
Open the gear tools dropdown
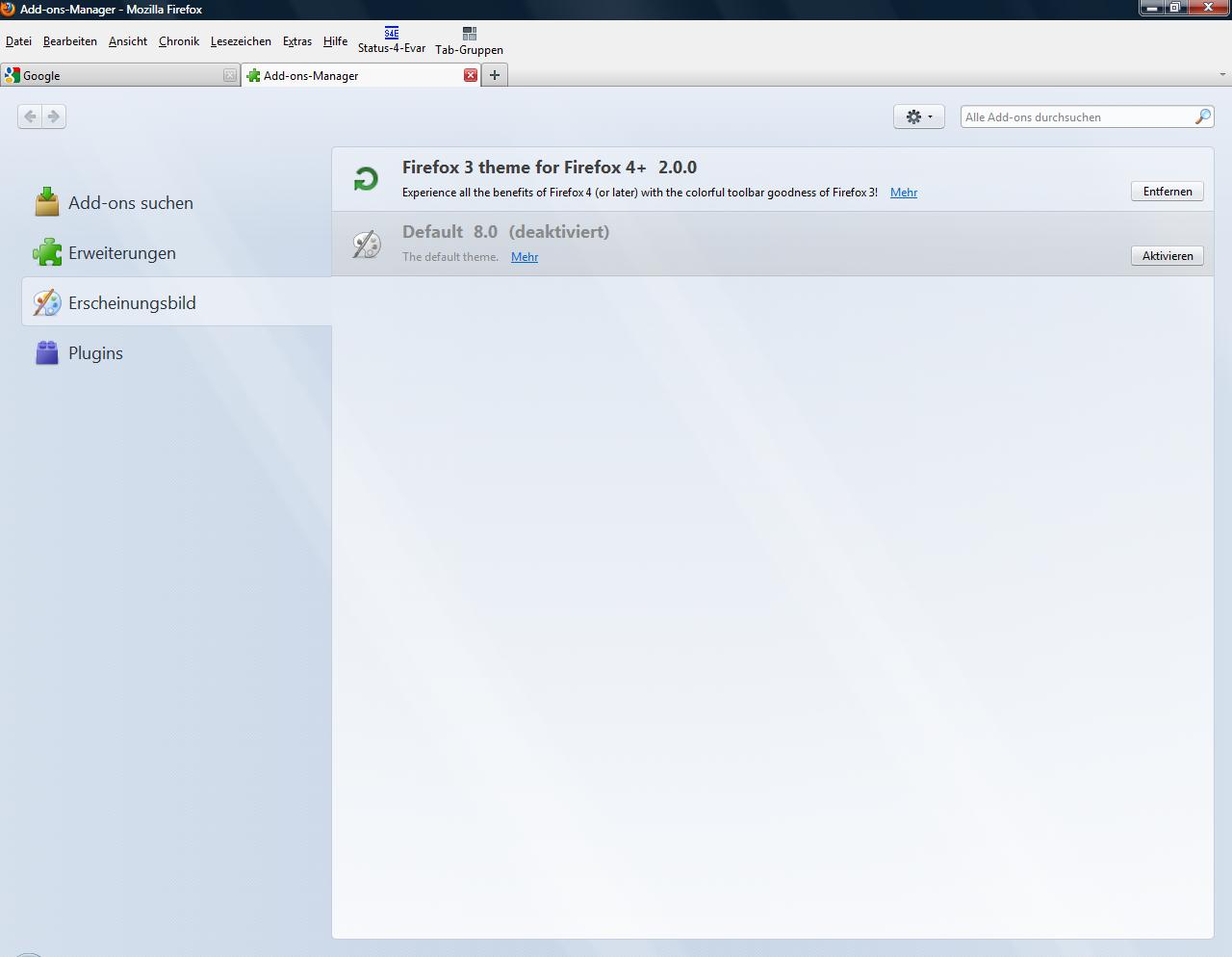pyautogui.click(x=919, y=116)
